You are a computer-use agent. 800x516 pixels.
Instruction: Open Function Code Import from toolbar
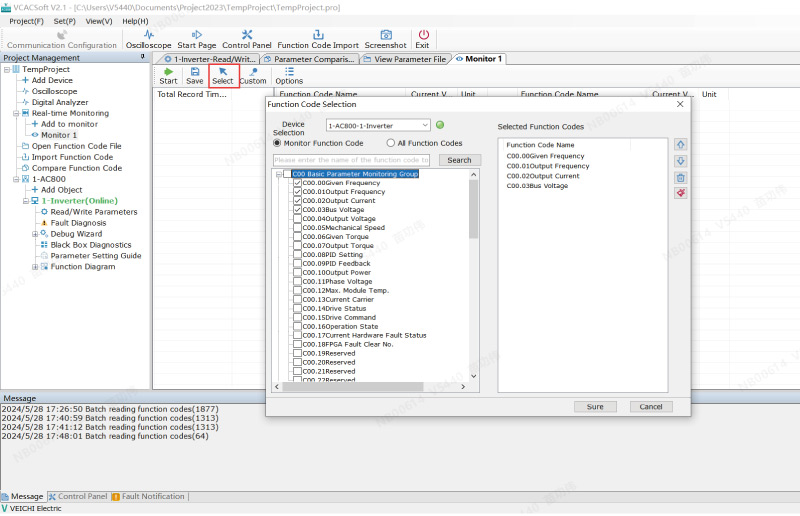tap(317, 39)
